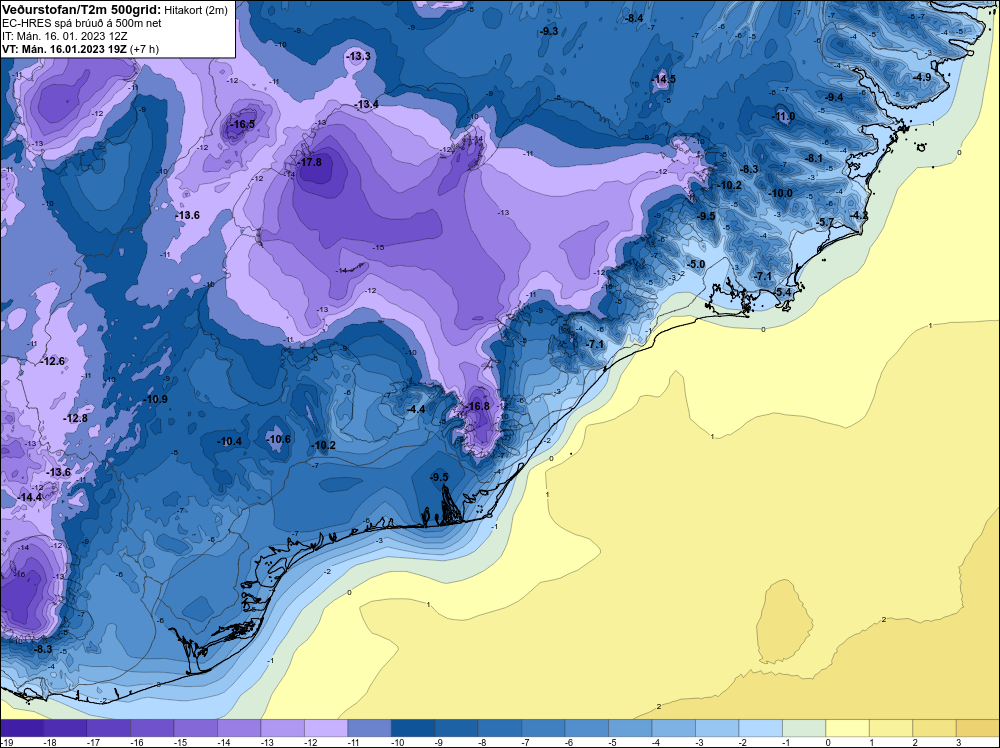This screenshot has height=748, width=1000.
Task: Click the -10.6 temperature label
Action: click(279, 439)
